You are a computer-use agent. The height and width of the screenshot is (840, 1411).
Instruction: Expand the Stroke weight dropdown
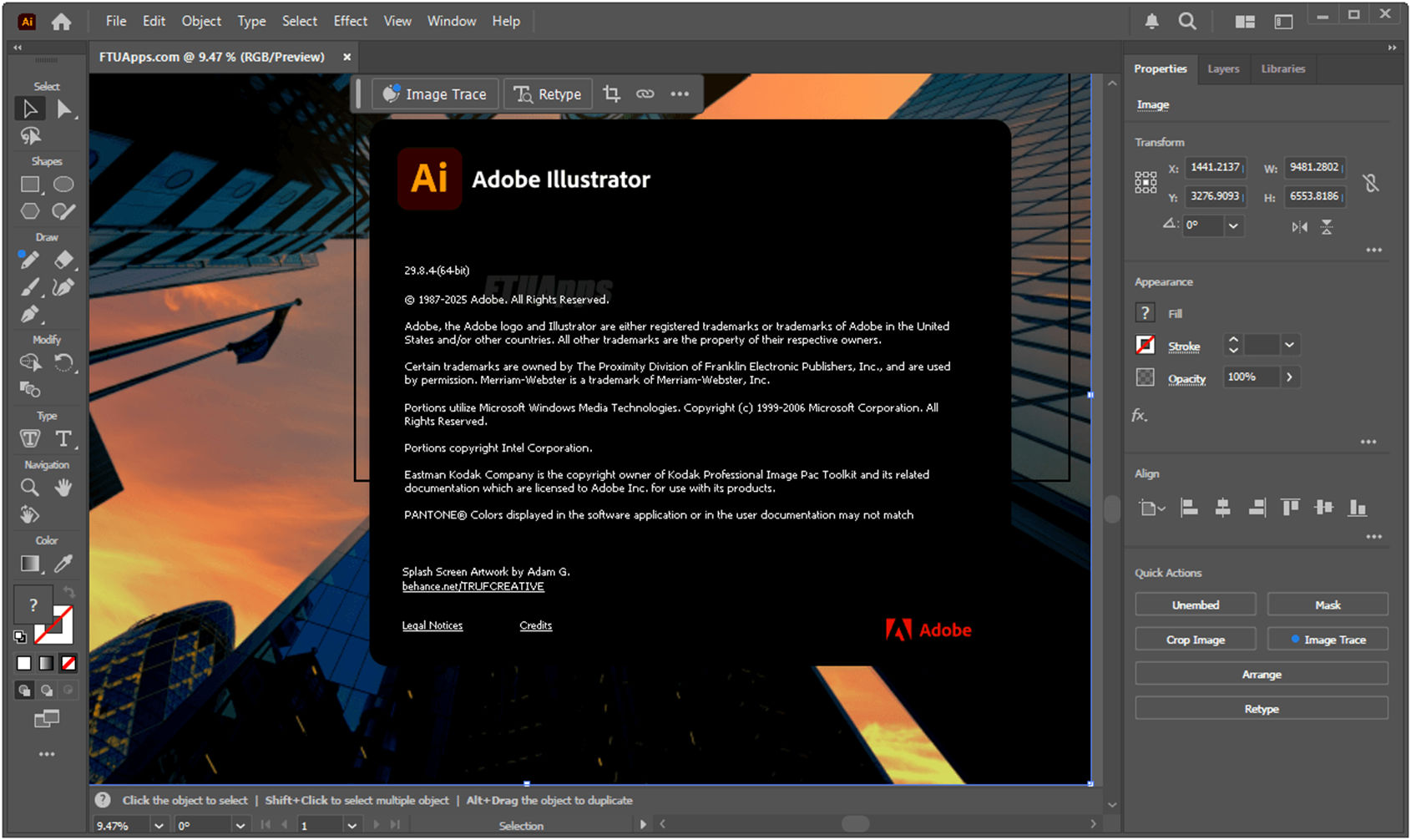[1290, 344]
